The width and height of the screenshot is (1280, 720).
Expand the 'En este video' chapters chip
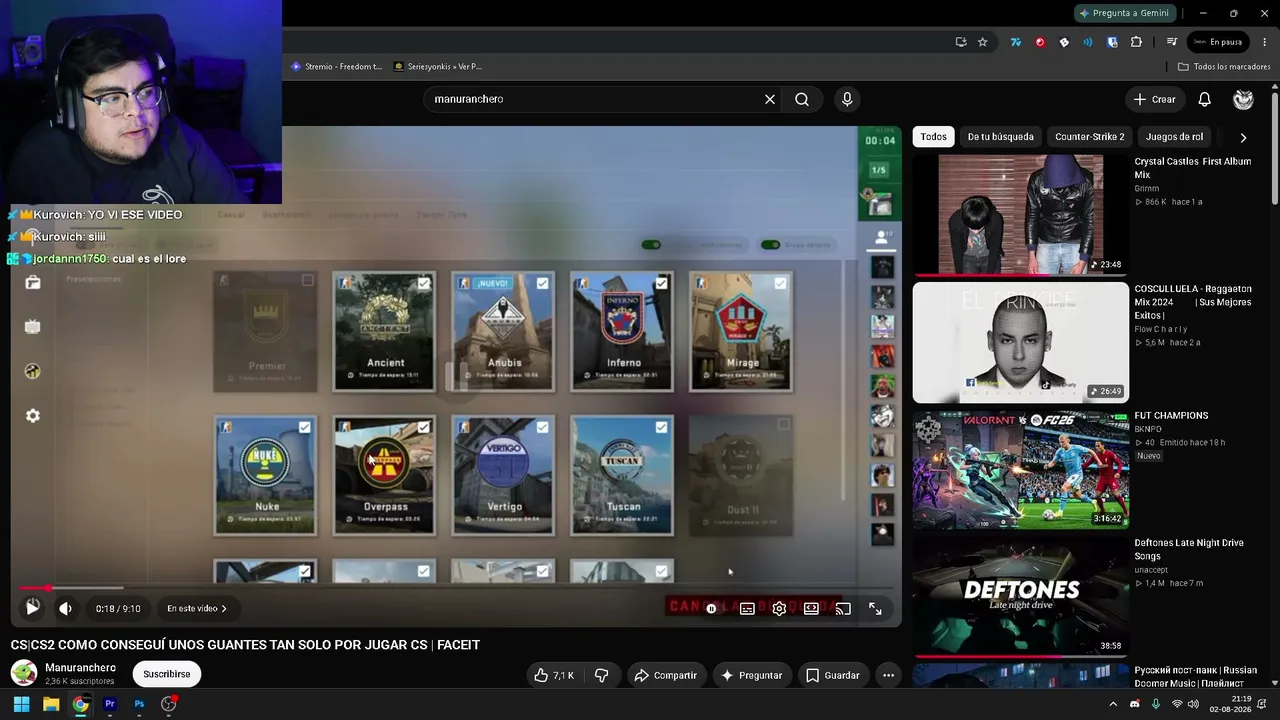[196, 608]
